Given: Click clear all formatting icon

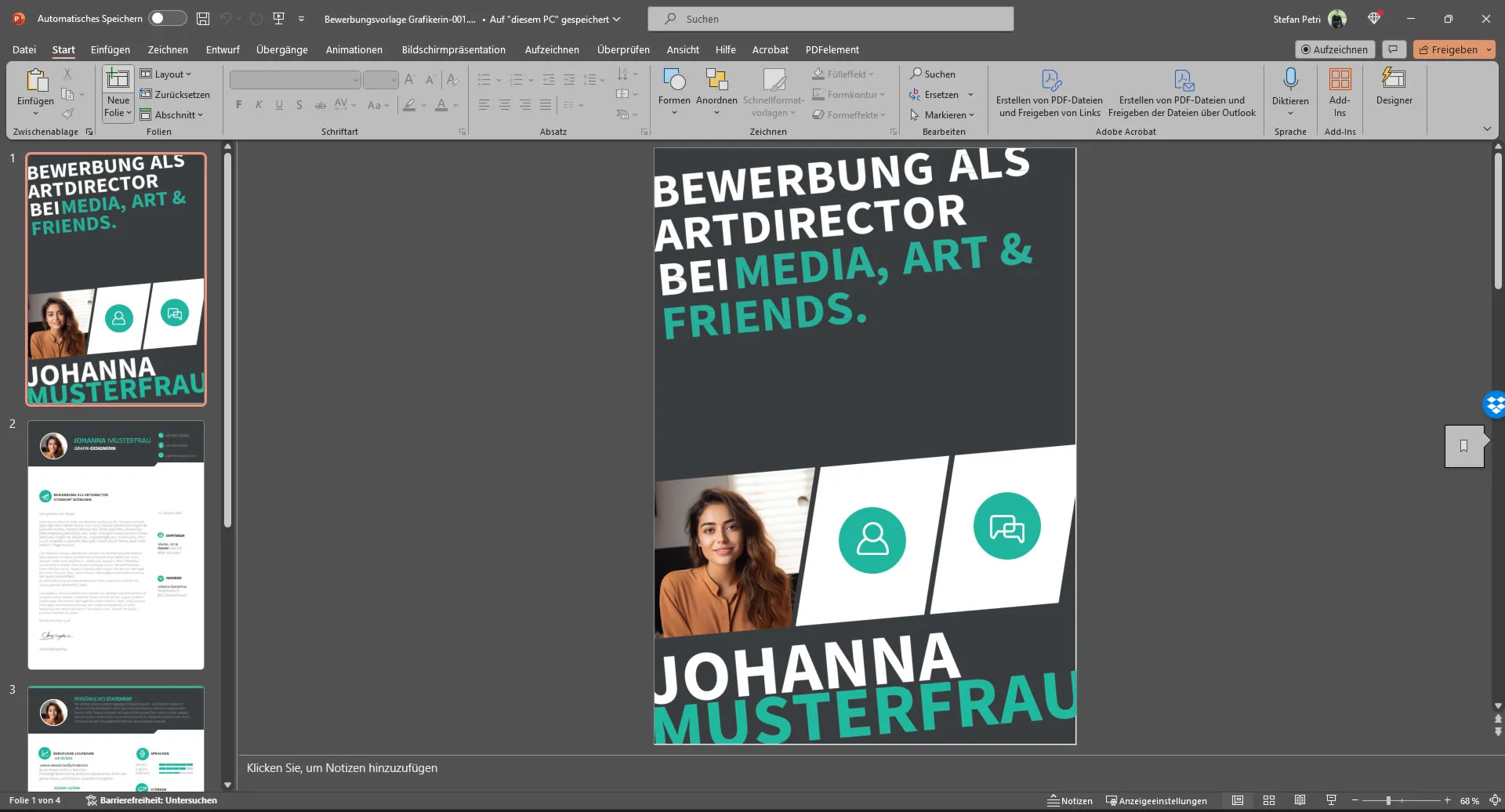Looking at the screenshot, I should point(452,80).
